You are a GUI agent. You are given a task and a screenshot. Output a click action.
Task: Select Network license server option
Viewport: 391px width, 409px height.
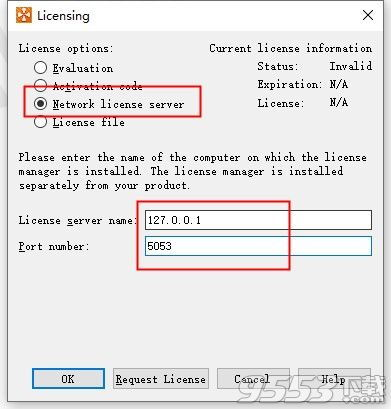[x=40, y=104]
